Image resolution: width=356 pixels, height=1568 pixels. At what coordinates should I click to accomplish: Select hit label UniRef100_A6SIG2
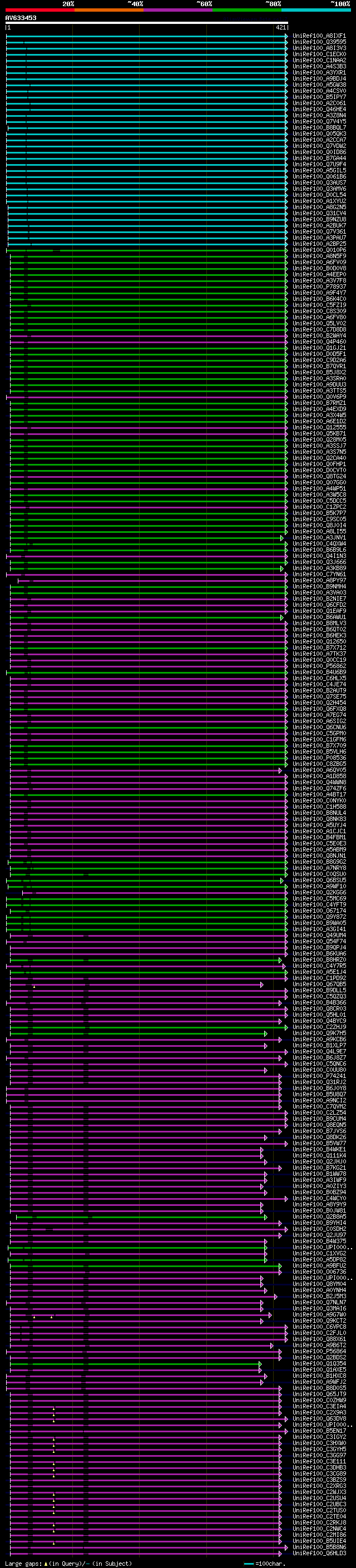point(319,721)
